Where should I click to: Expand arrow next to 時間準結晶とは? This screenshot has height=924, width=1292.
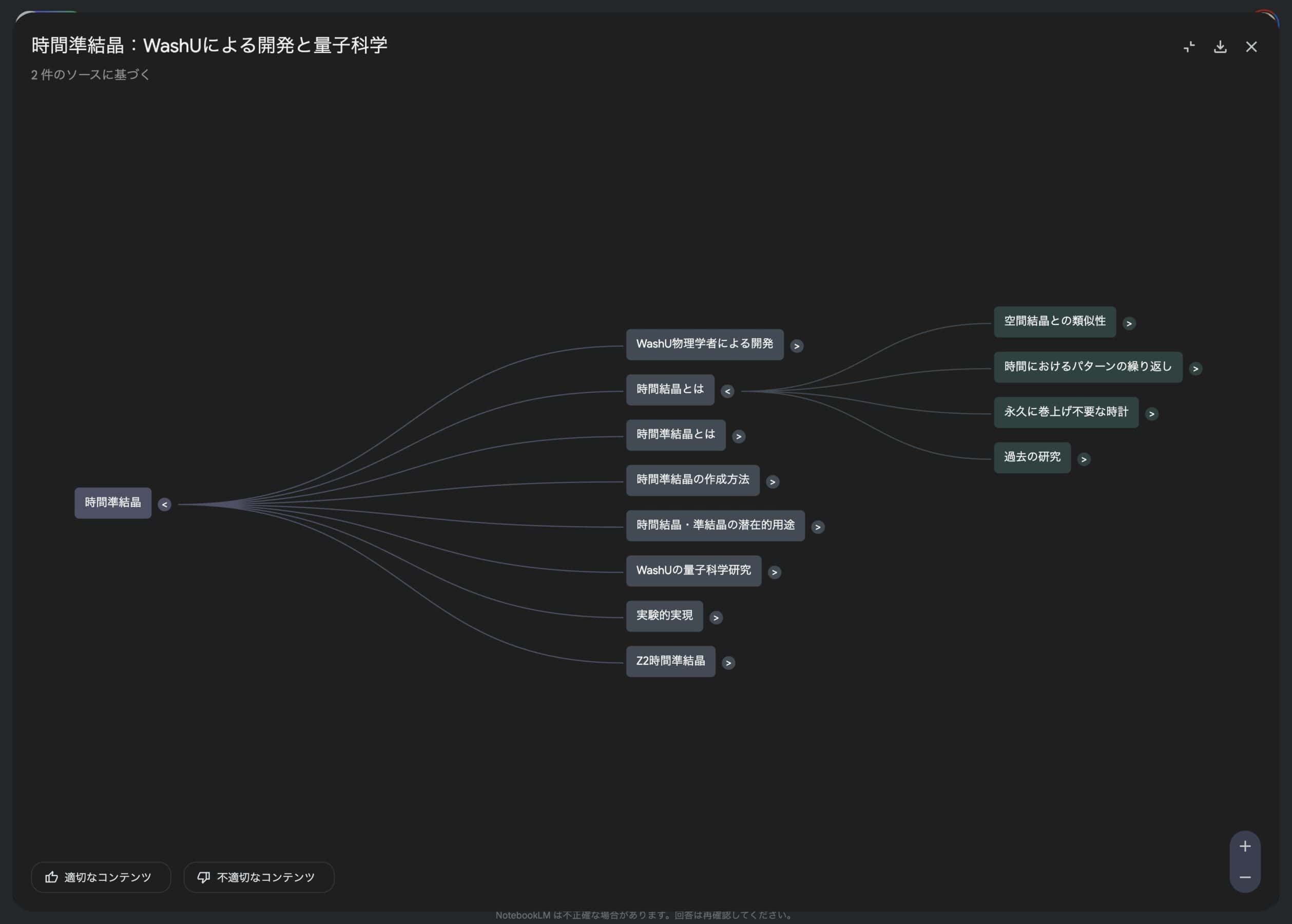pos(739,436)
